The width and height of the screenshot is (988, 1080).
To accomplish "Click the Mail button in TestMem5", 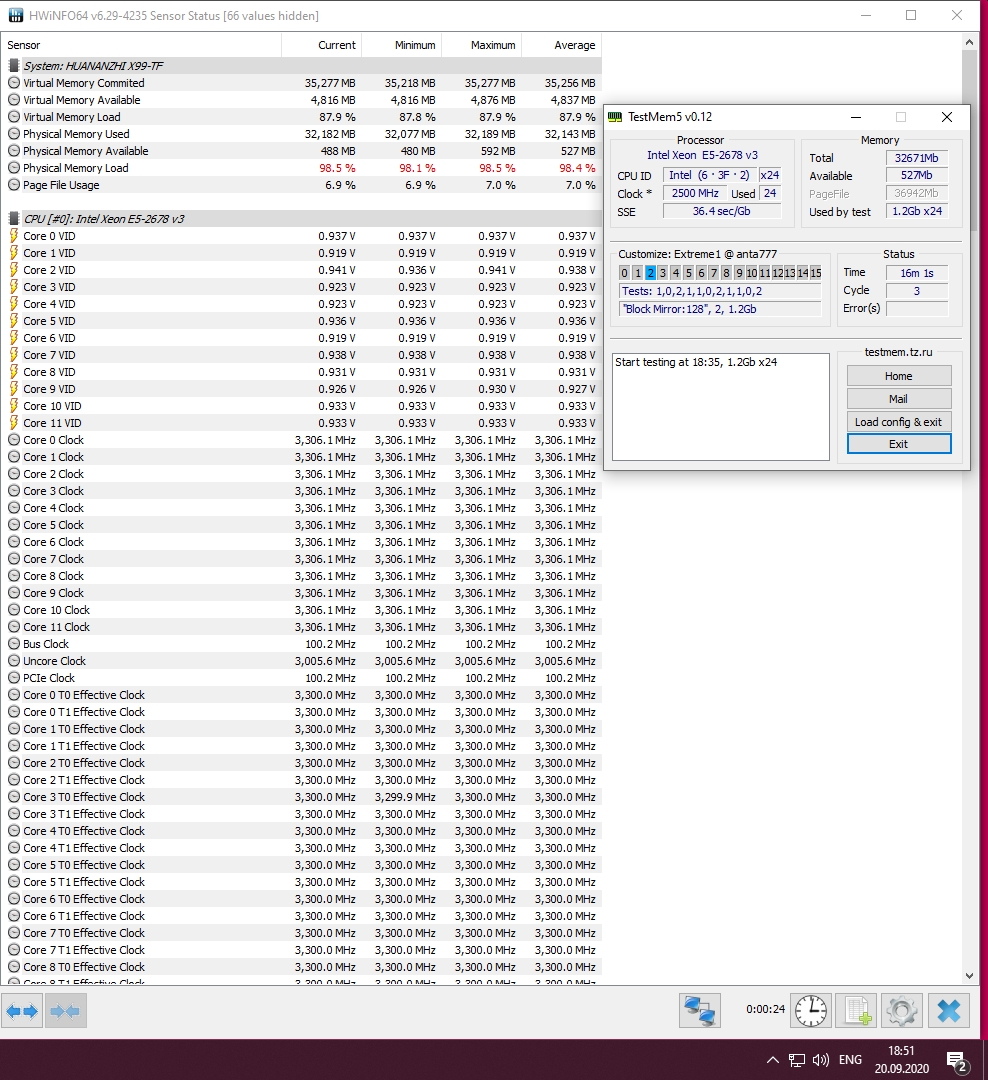I will [x=898, y=399].
